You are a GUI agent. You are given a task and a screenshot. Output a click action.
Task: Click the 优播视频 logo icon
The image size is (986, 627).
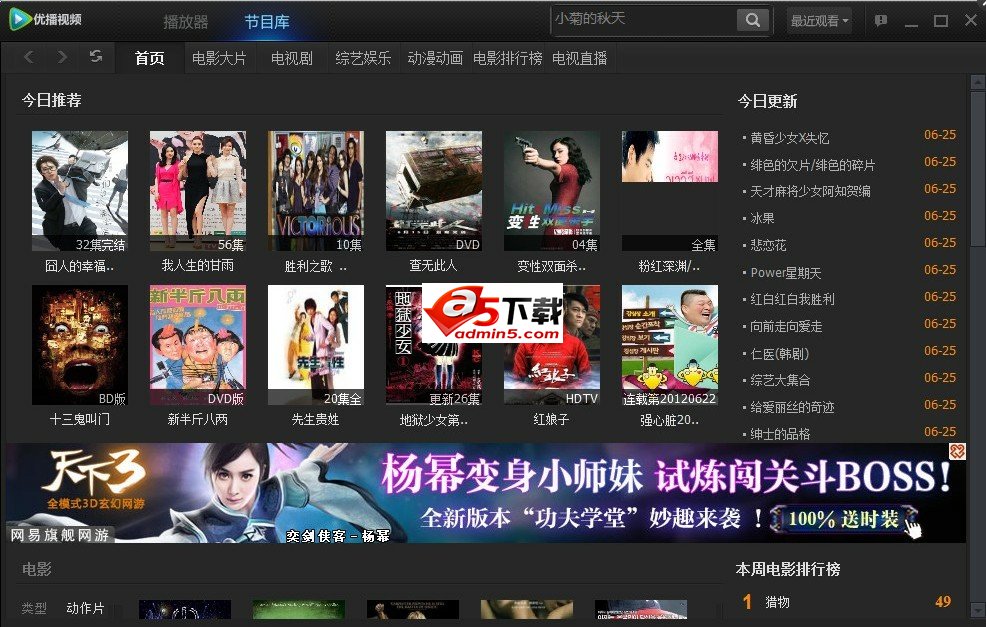(x=19, y=19)
